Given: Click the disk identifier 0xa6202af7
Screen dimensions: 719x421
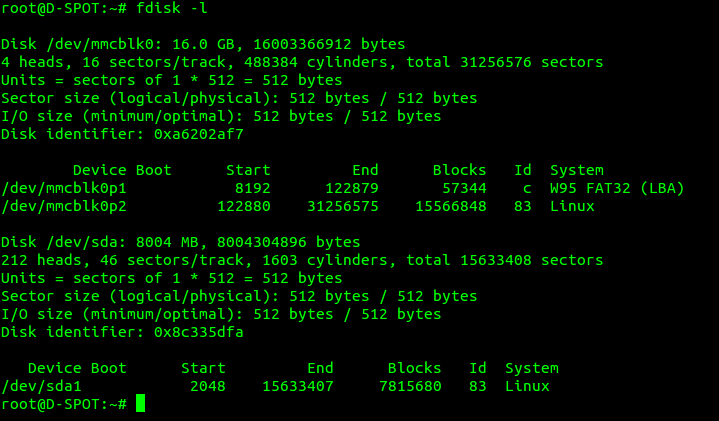Looking at the screenshot, I should [x=199, y=134].
